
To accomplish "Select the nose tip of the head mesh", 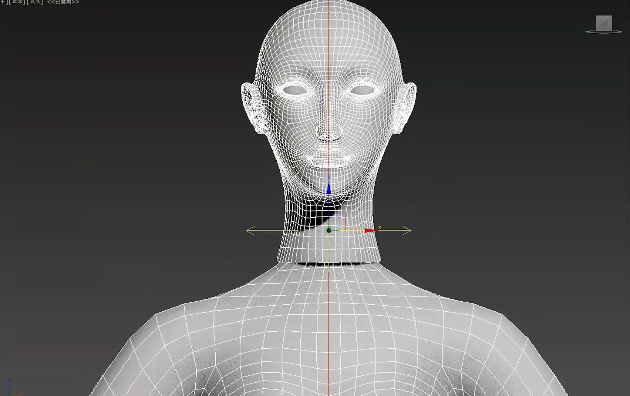I will coord(329,135).
